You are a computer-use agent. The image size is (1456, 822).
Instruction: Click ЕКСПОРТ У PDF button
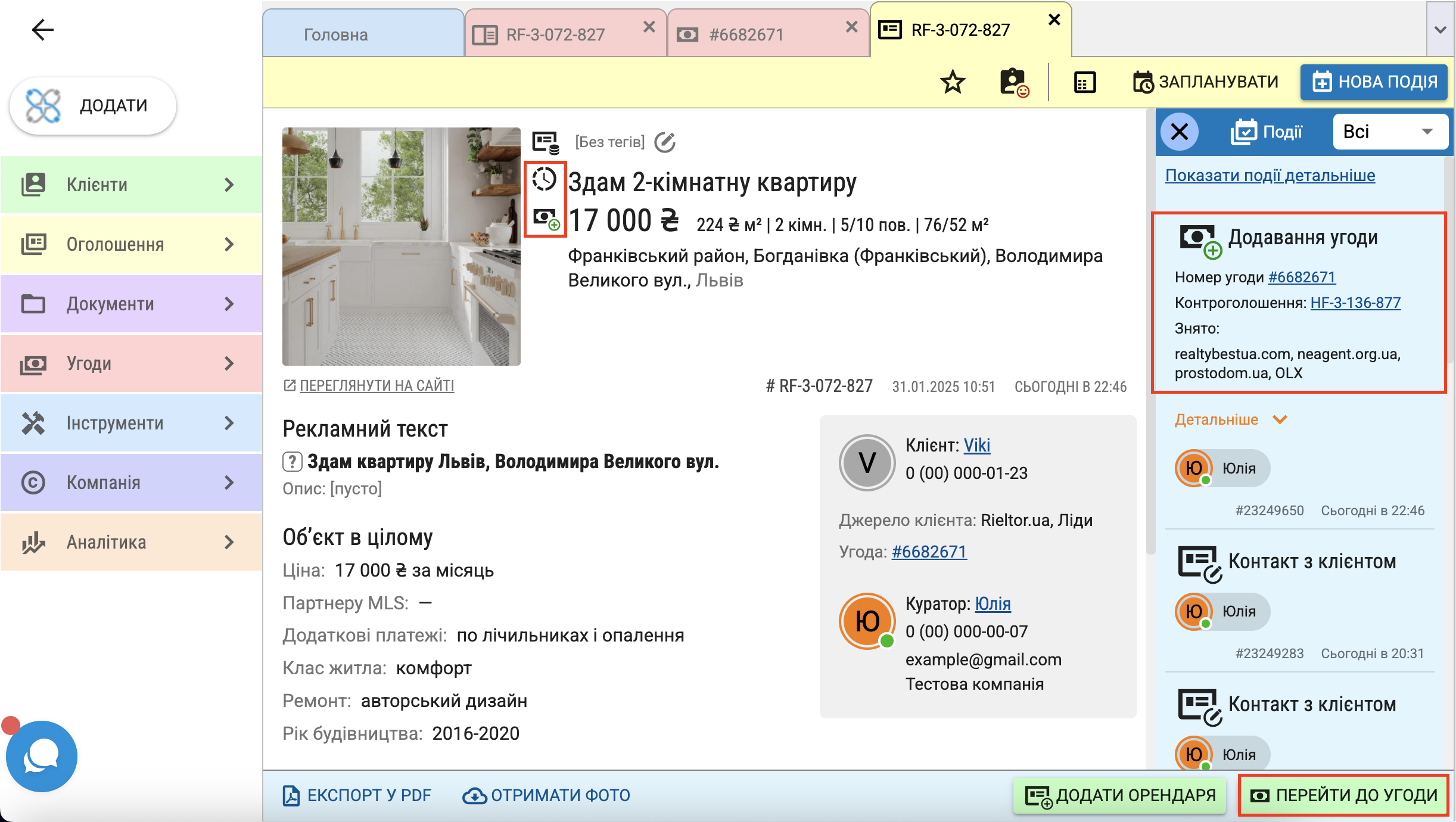tap(356, 795)
